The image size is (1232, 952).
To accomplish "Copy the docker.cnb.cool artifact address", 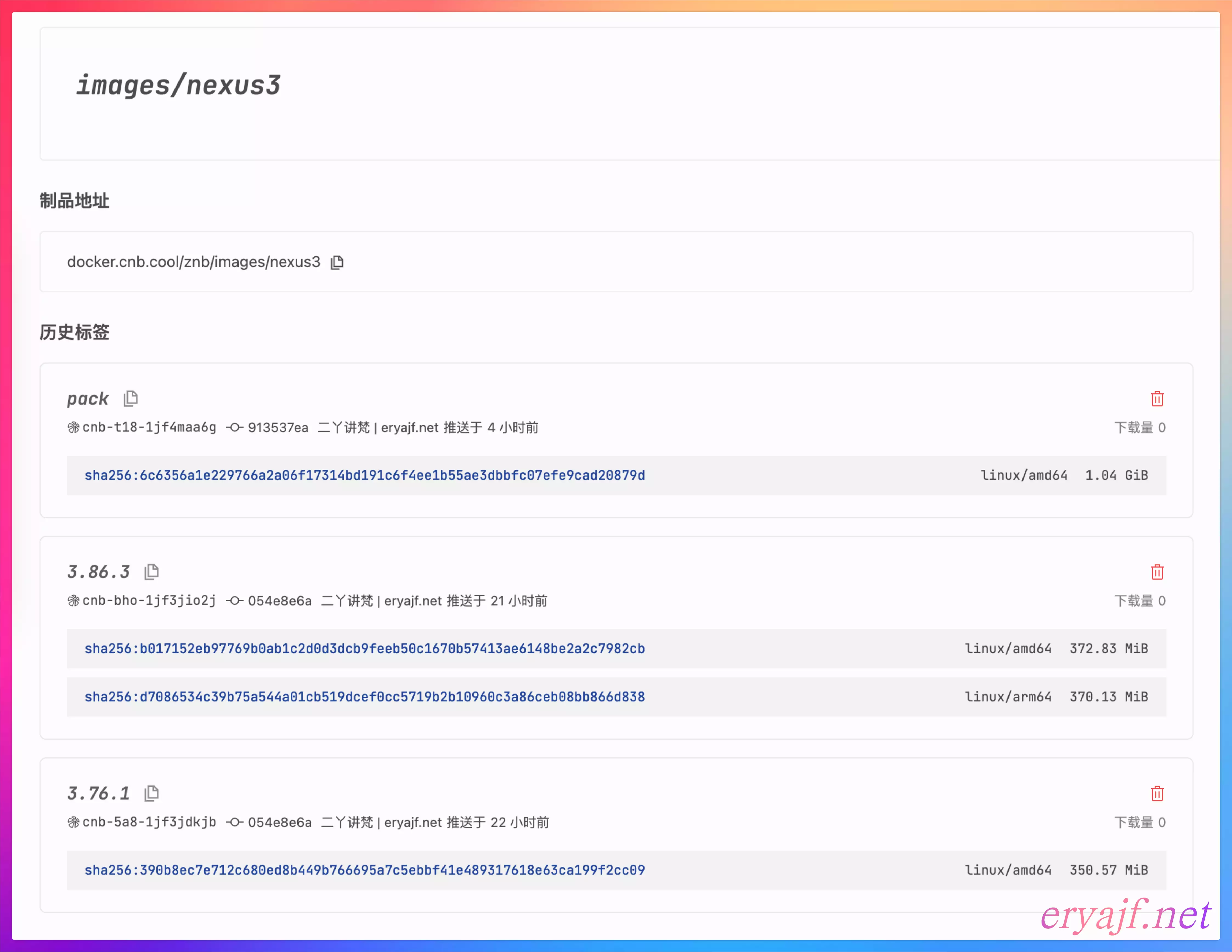I will pos(337,262).
